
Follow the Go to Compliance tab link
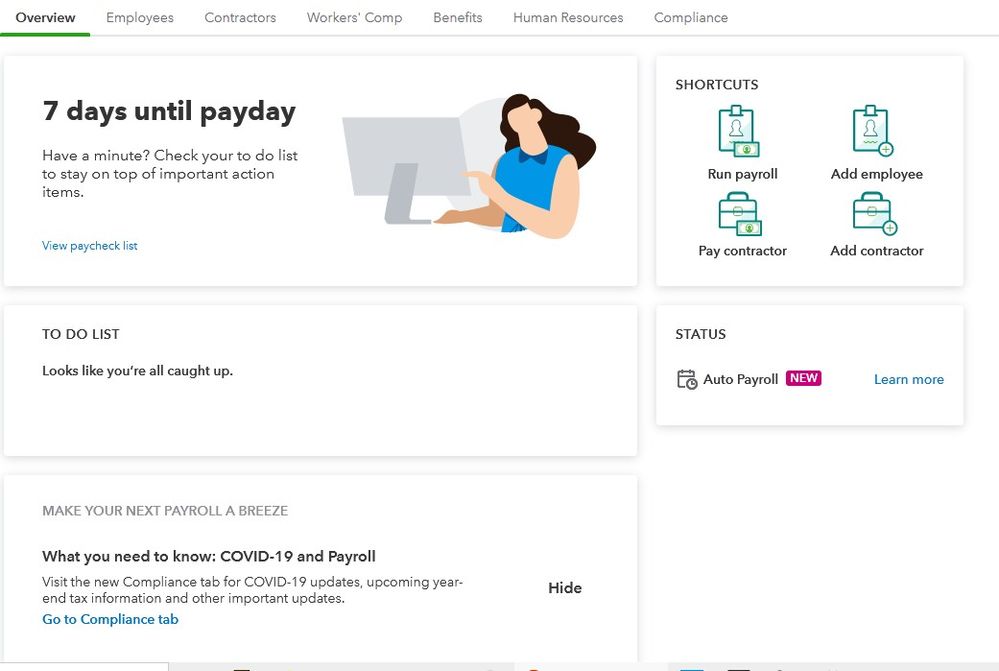coord(110,620)
